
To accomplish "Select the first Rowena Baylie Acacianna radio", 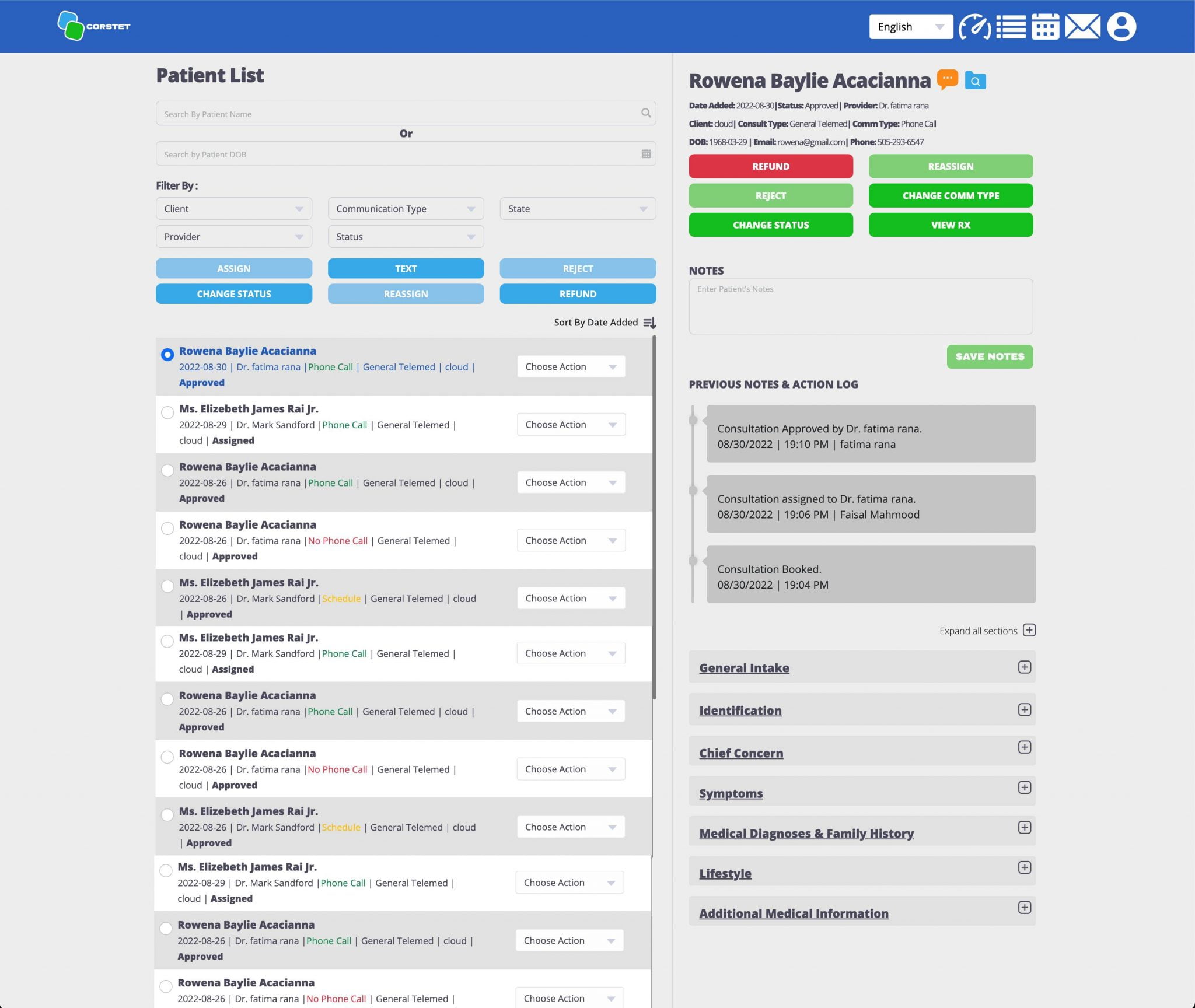I will pyautogui.click(x=167, y=355).
